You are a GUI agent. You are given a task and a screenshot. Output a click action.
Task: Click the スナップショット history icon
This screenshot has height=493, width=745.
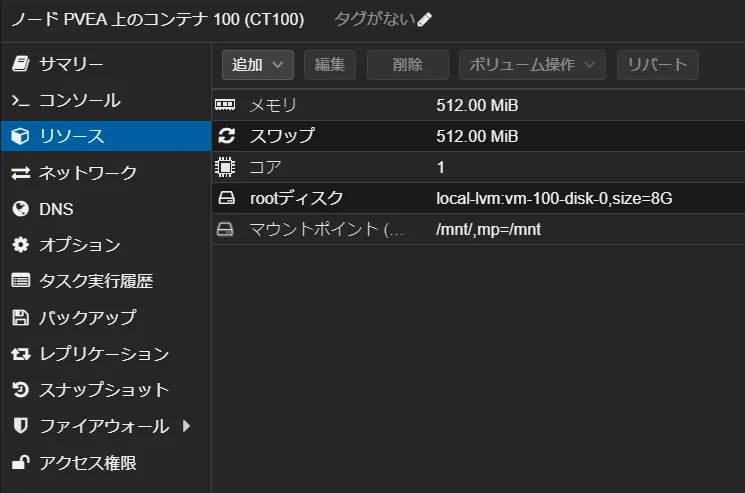[20, 390]
